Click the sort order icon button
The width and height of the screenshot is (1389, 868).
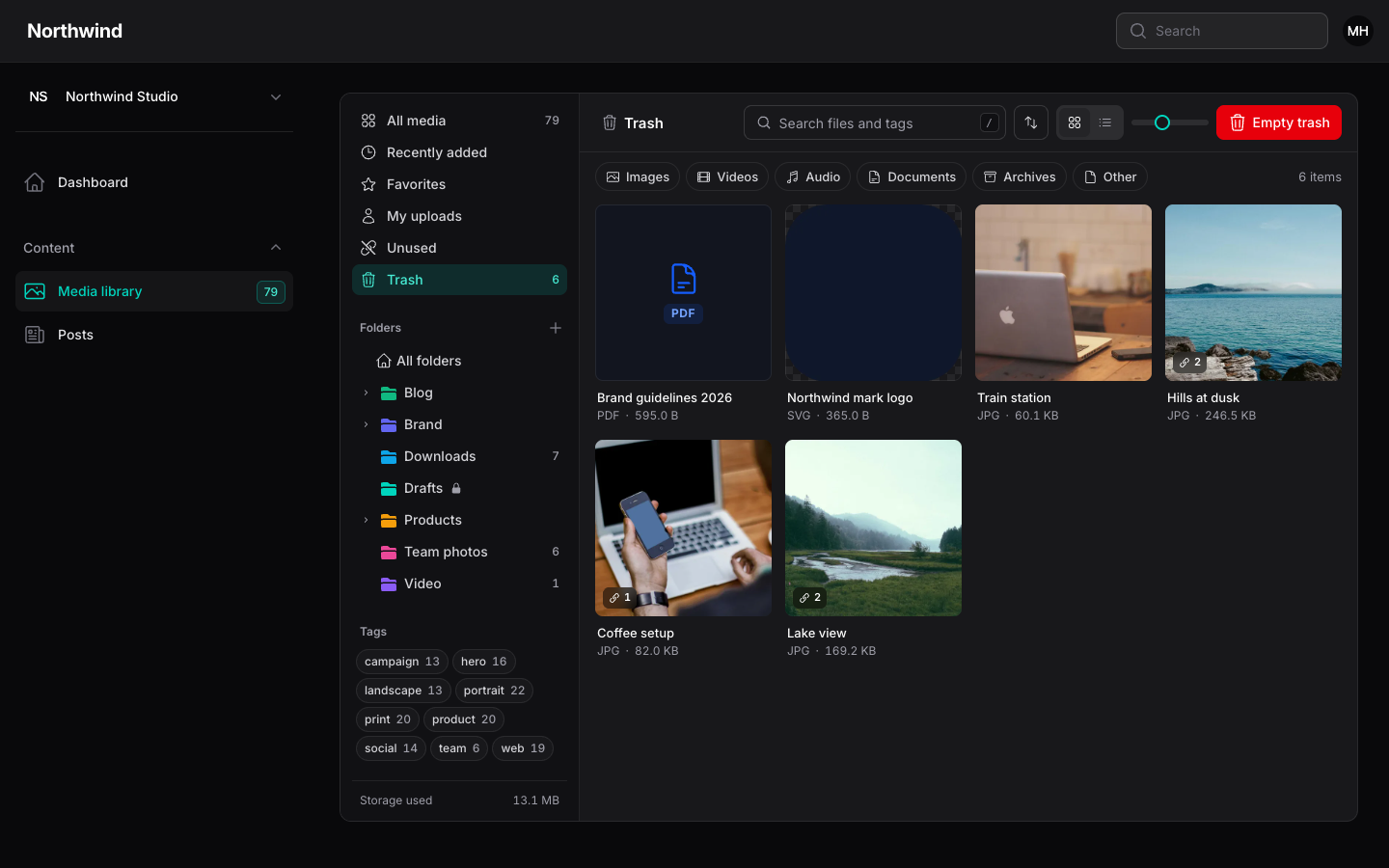point(1031,122)
